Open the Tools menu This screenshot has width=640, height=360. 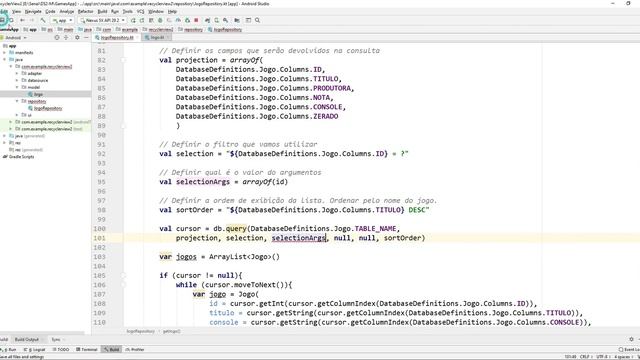click(128, 11)
